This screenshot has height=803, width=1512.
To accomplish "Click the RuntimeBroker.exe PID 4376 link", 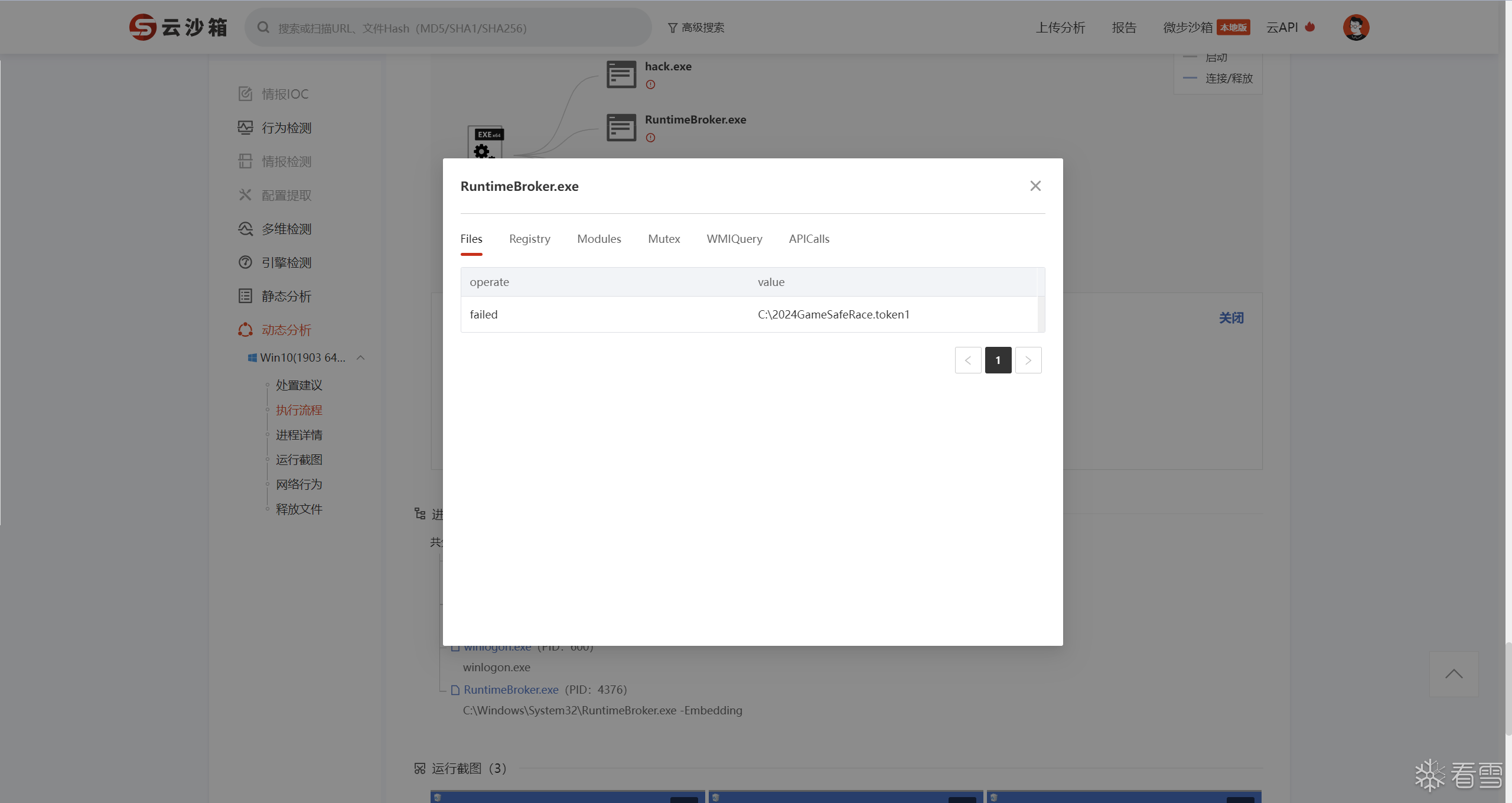I will (510, 690).
